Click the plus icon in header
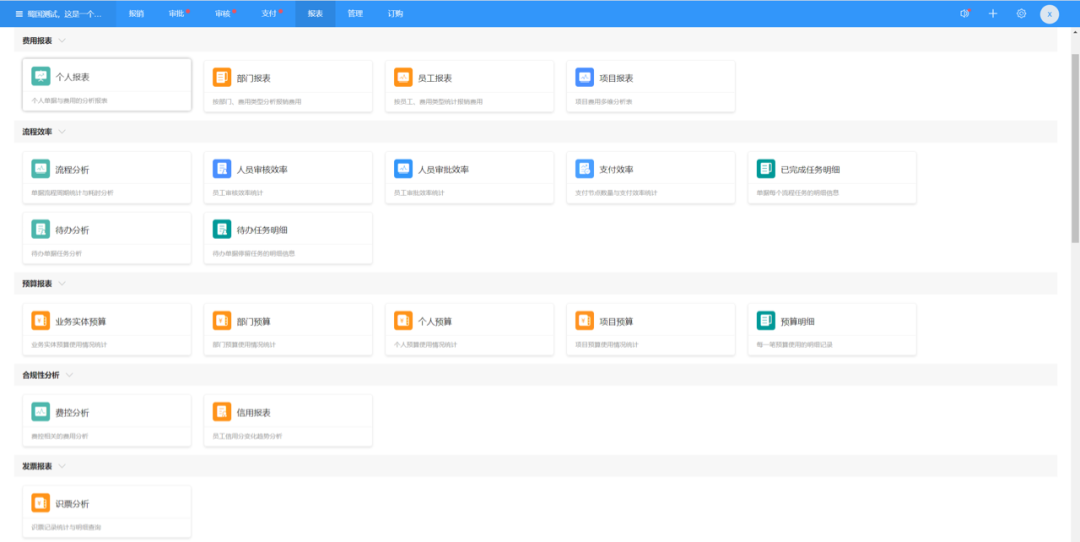Viewport: 1080px width, 542px height. pos(993,14)
